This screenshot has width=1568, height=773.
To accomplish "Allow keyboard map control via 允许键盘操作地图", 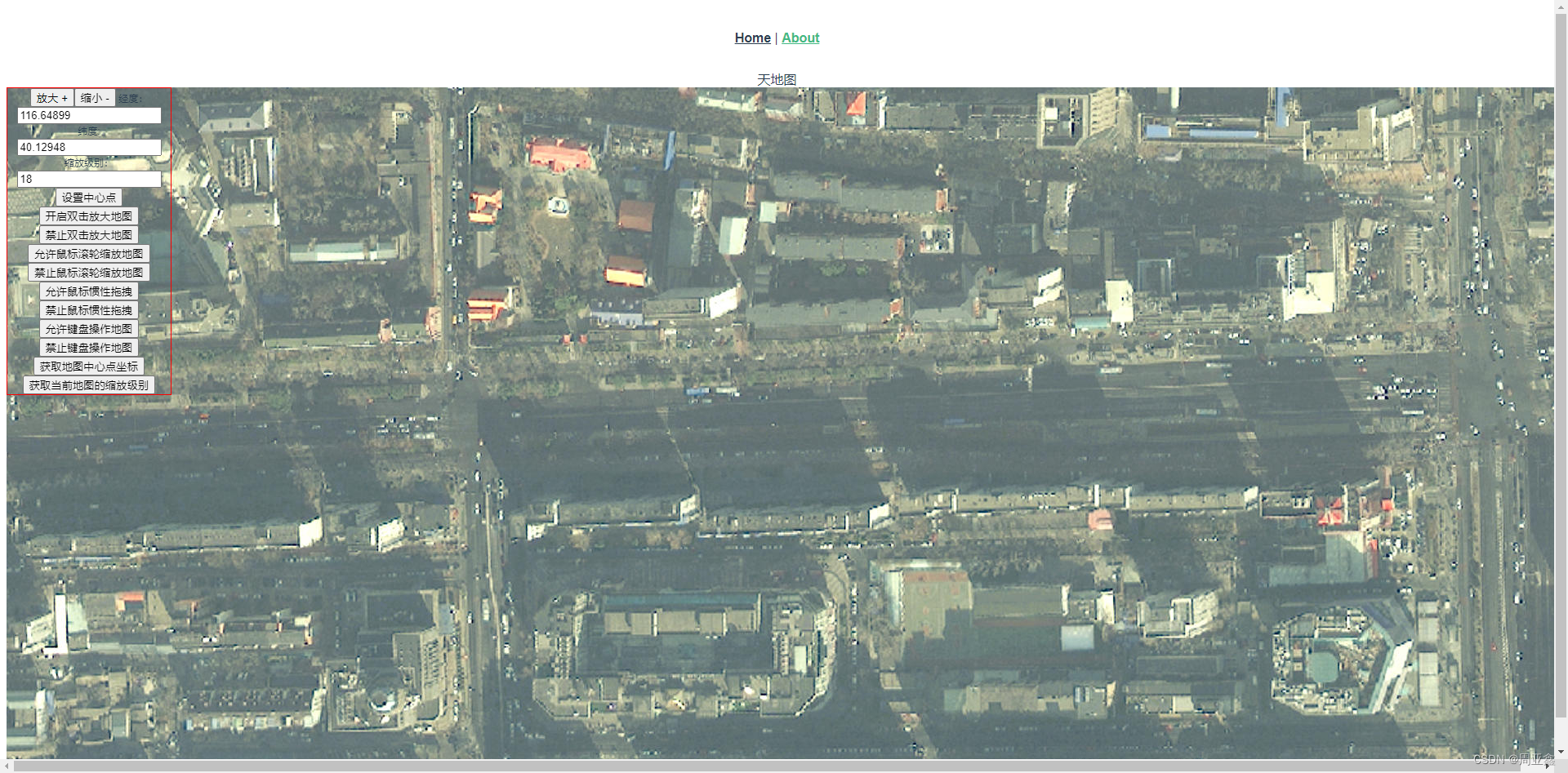I will click(89, 329).
